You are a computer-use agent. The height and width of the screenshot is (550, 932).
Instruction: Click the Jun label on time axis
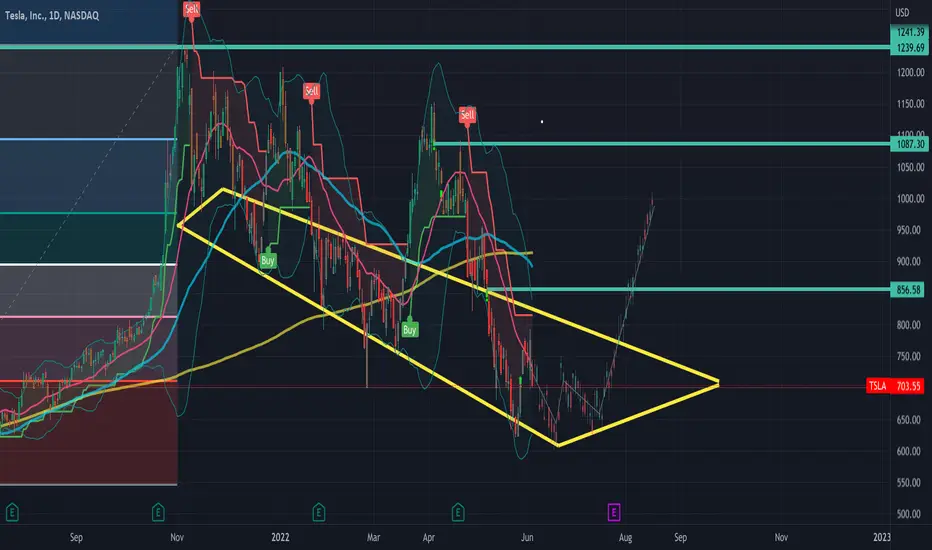point(527,538)
